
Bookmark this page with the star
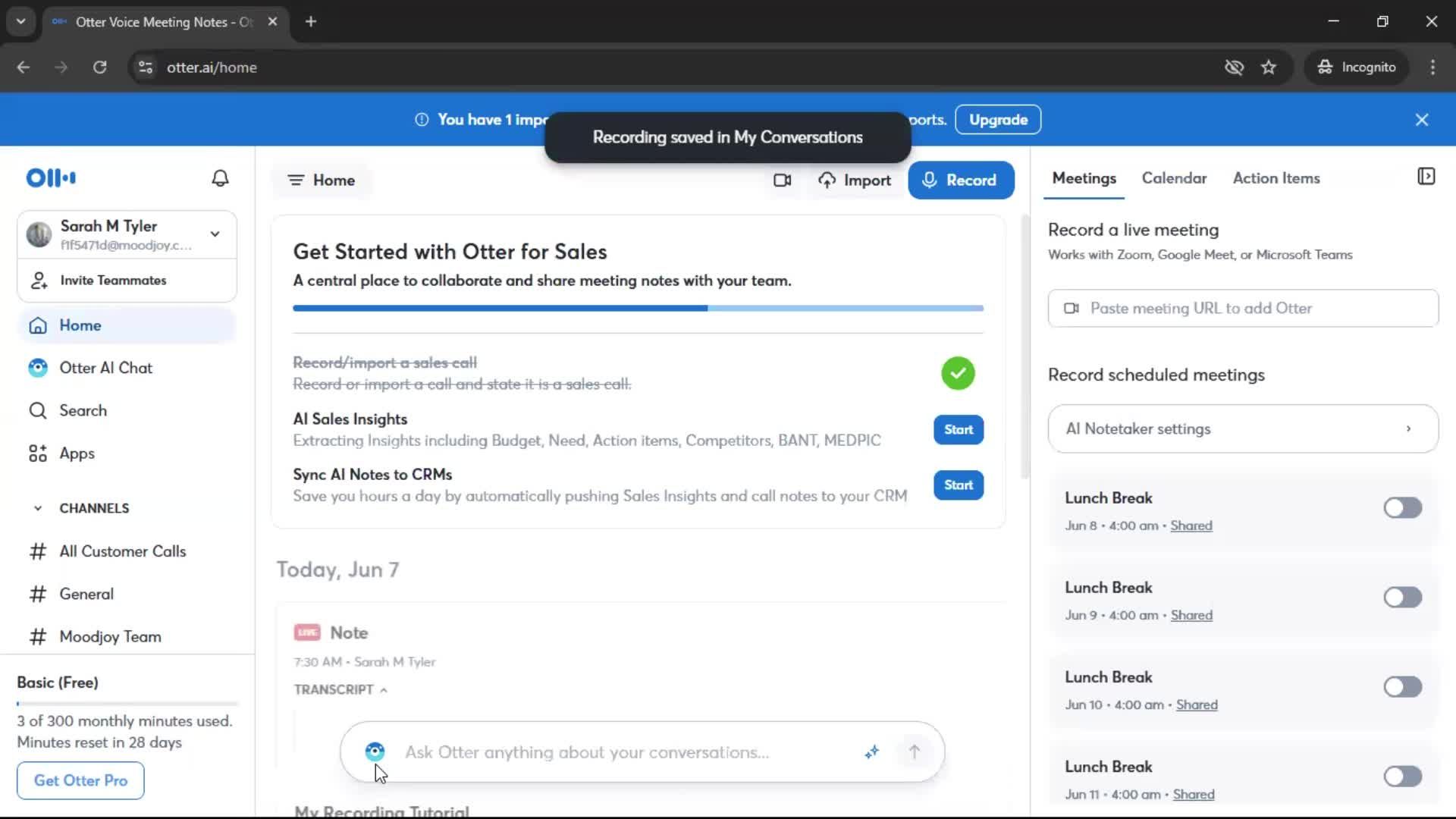[1268, 67]
